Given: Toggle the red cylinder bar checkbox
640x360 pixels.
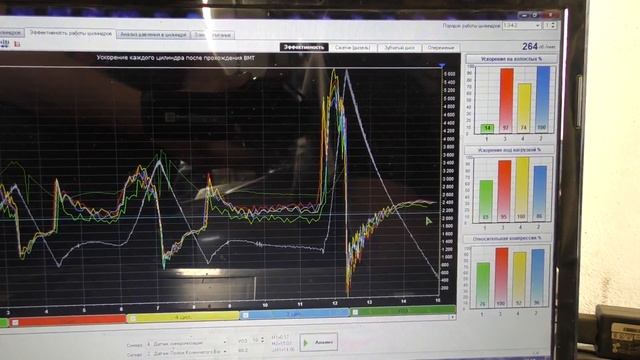Looking at the screenshot, I should [x=15, y=322].
